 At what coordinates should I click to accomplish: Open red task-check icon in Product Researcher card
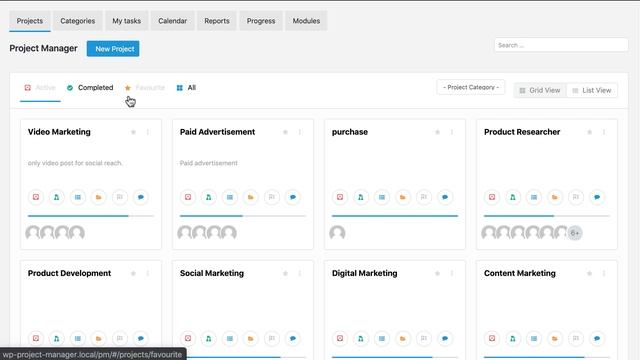492,197
